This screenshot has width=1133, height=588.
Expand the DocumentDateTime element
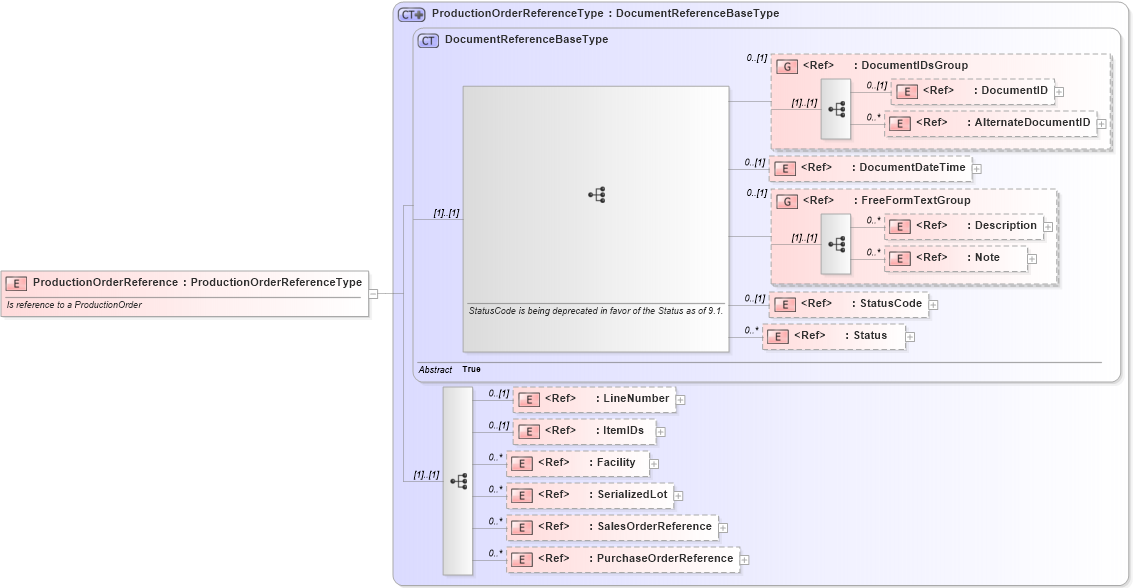click(x=976, y=168)
